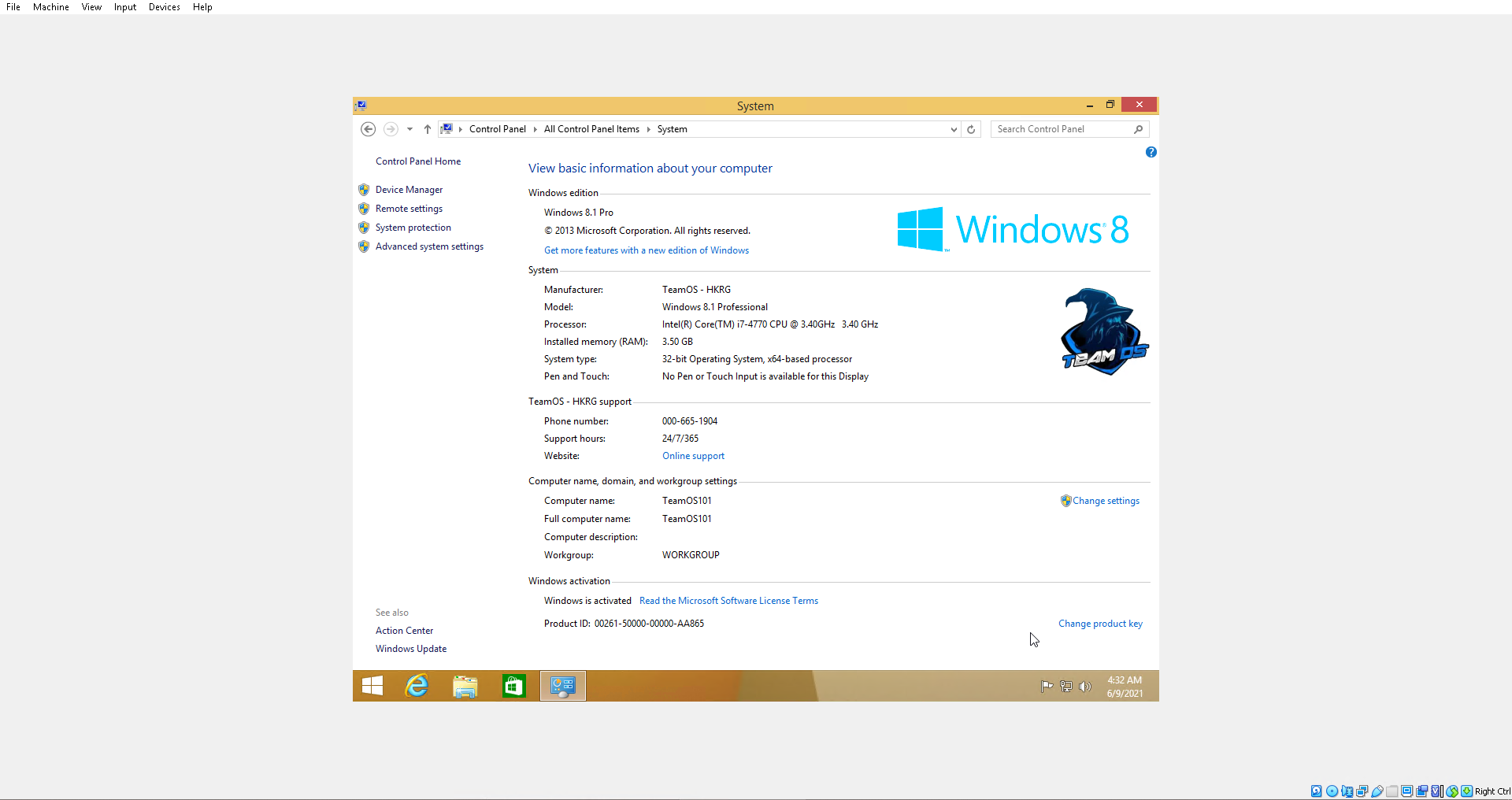Open the Input menu

[125, 7]
